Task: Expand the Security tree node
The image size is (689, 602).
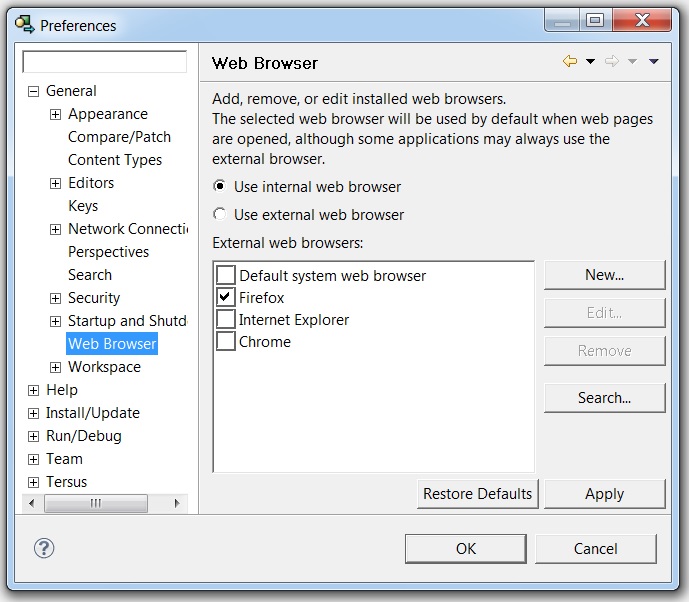Action: click(x=55, y=298)
